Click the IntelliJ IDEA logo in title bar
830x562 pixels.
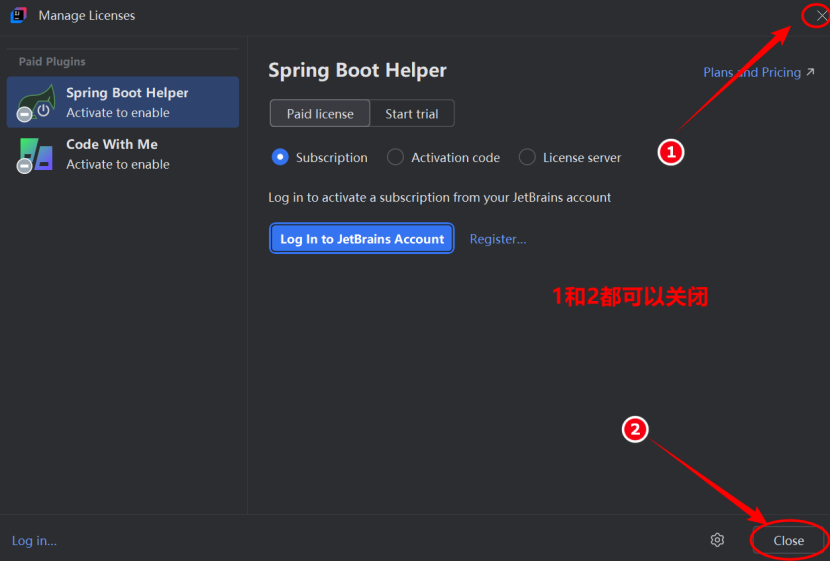point(19,15)
